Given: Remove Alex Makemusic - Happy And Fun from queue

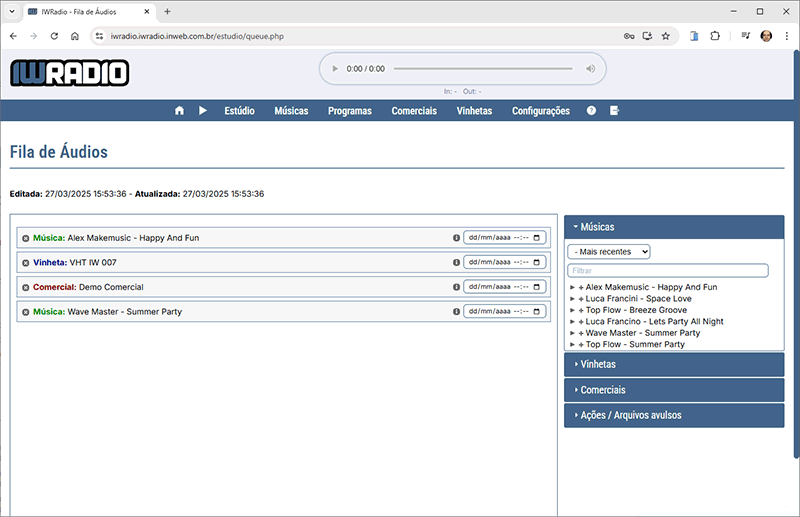Looking at the screenshot, I should click(x=26, y=238).
